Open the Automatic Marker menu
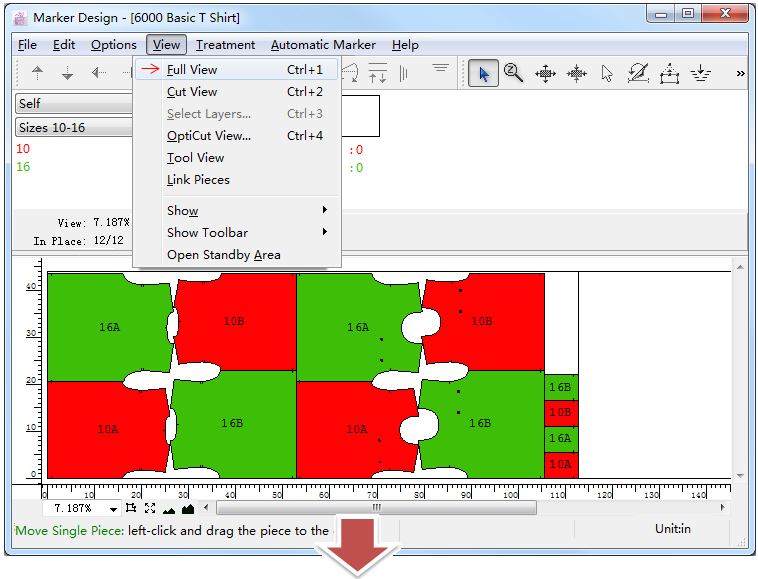758x579 pixels. pos(323,45)
